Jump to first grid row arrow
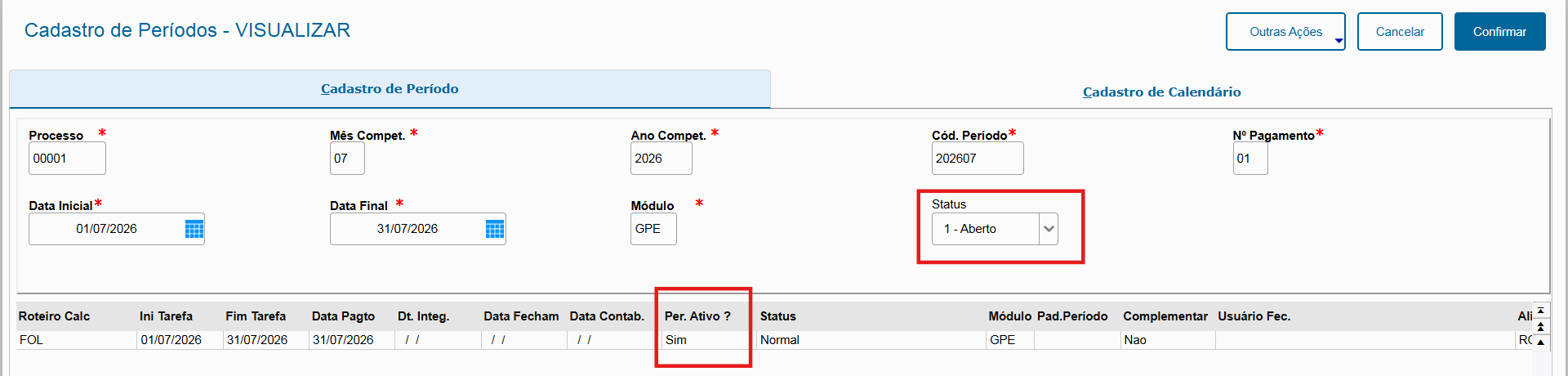The height and width of the screenshot is (376, 1568). [1540, 311]
